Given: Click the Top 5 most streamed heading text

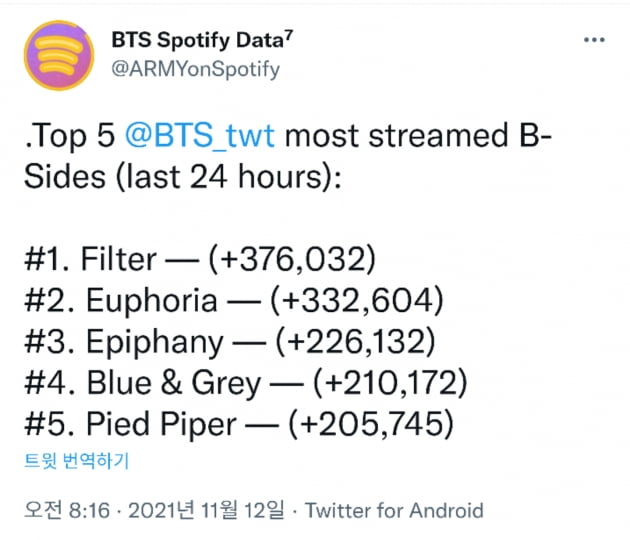Looking at the screenshot, I should pos(288,135).
